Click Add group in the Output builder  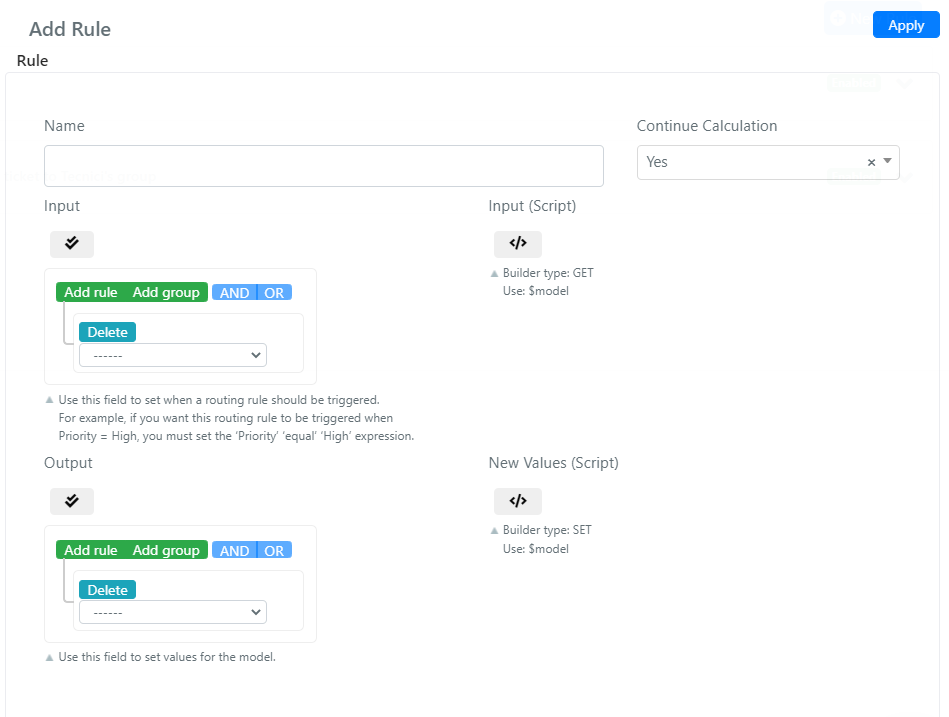(x=166, y=550)
